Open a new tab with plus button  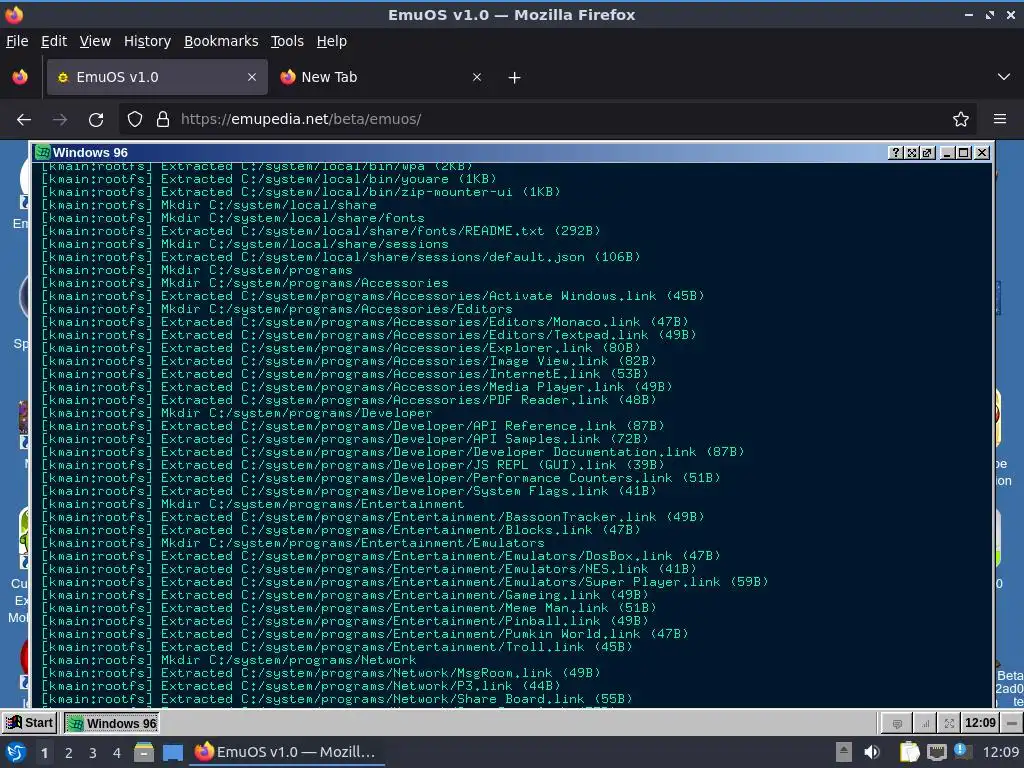click(515, 78)
